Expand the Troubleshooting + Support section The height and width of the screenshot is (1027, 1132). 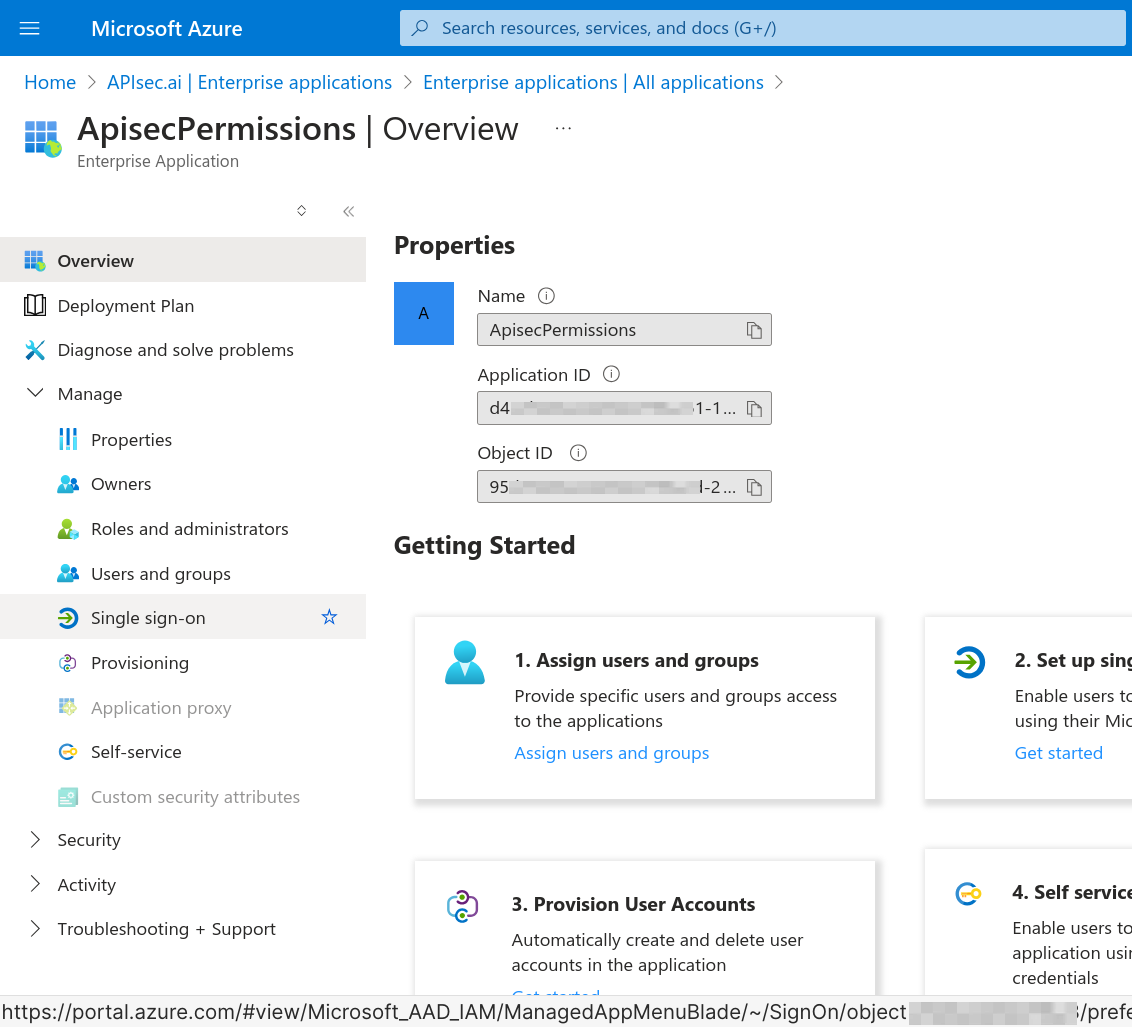pyautogui.click(x=35, y=929)
